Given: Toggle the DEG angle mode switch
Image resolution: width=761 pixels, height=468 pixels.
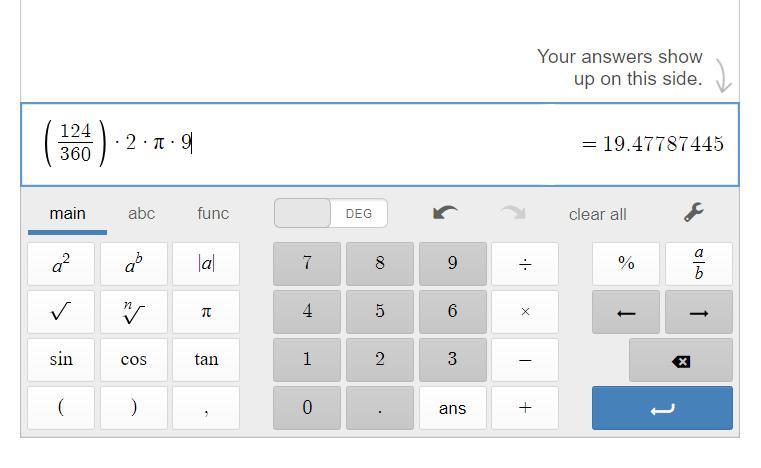Looking at the screenshot, I should 331,213.
